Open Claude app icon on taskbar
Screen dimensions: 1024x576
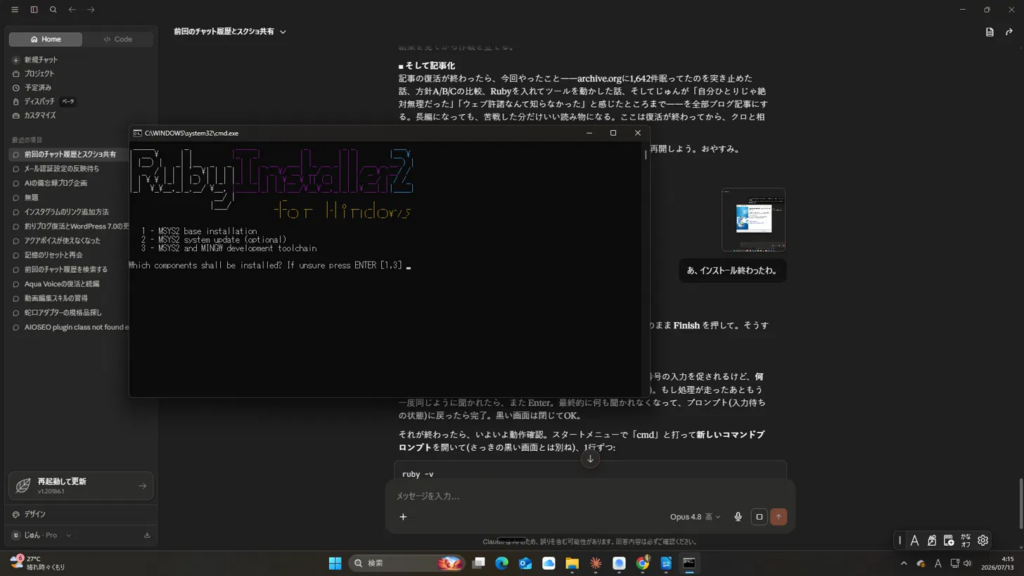(x=596, y=563)
